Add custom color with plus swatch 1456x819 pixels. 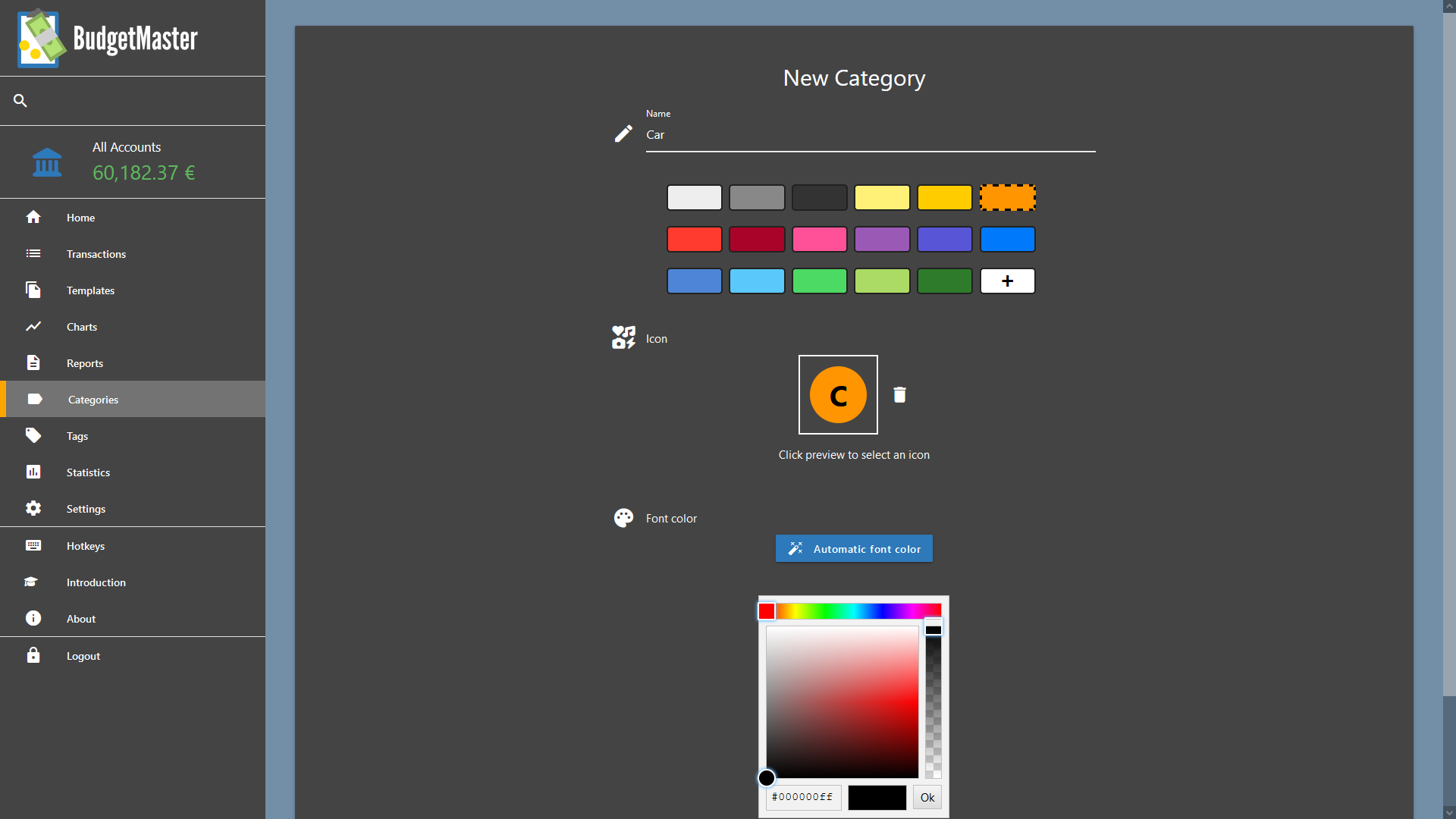click(x=1007, y=281)
